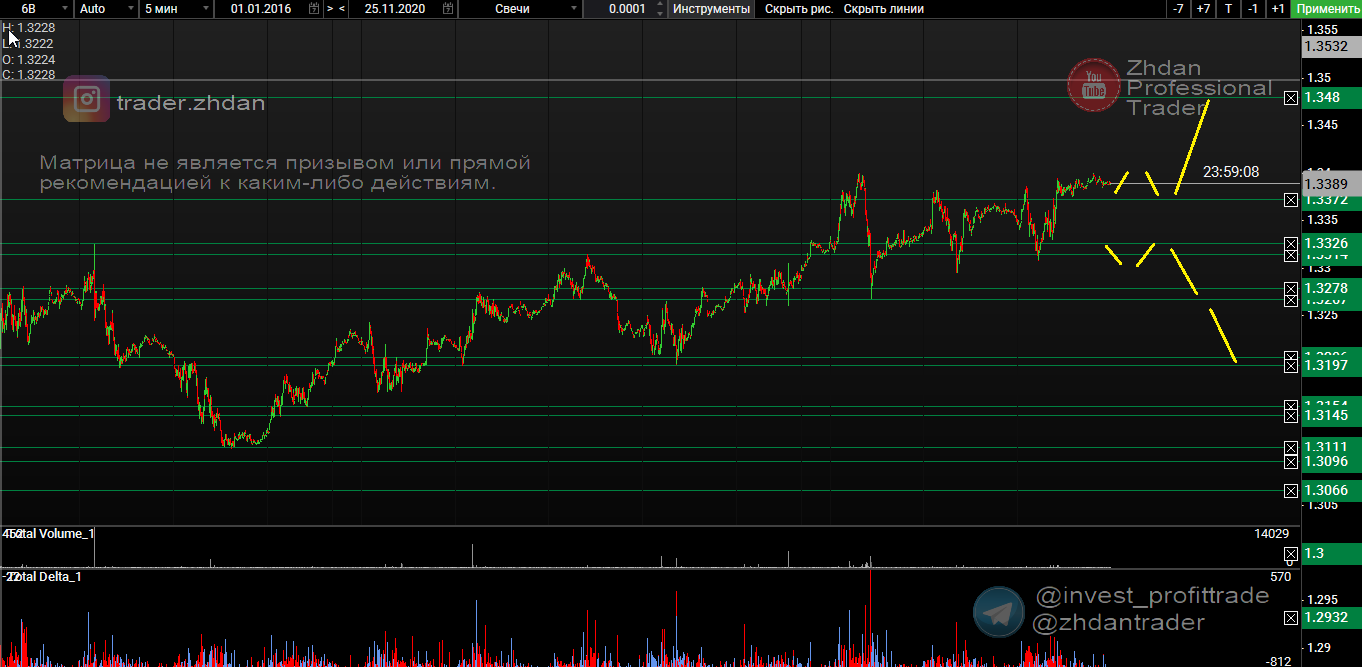The image size is (1362, 667).
Task: Toggle Скрыть линии to hide lines
Action: tap(883, 9)
